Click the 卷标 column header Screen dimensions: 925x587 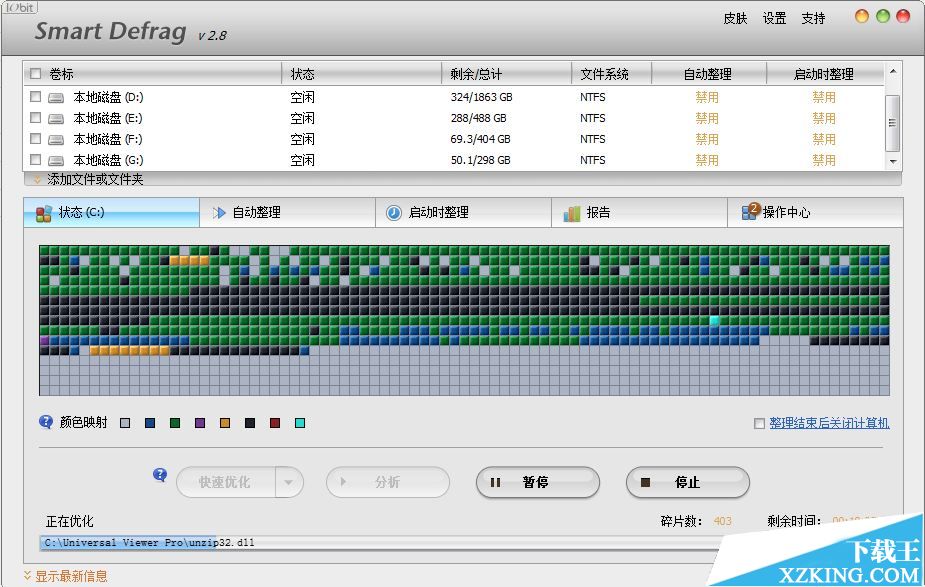(153, 74)
